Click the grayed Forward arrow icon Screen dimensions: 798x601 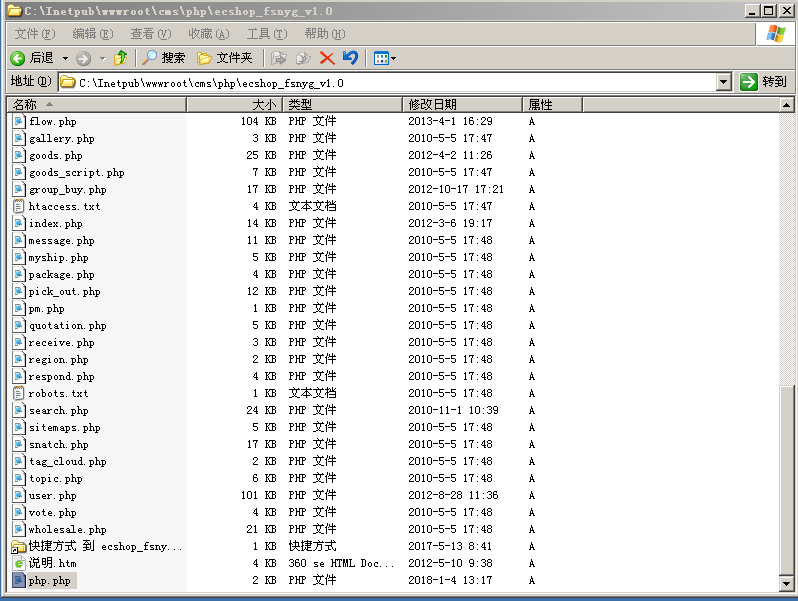83,59
